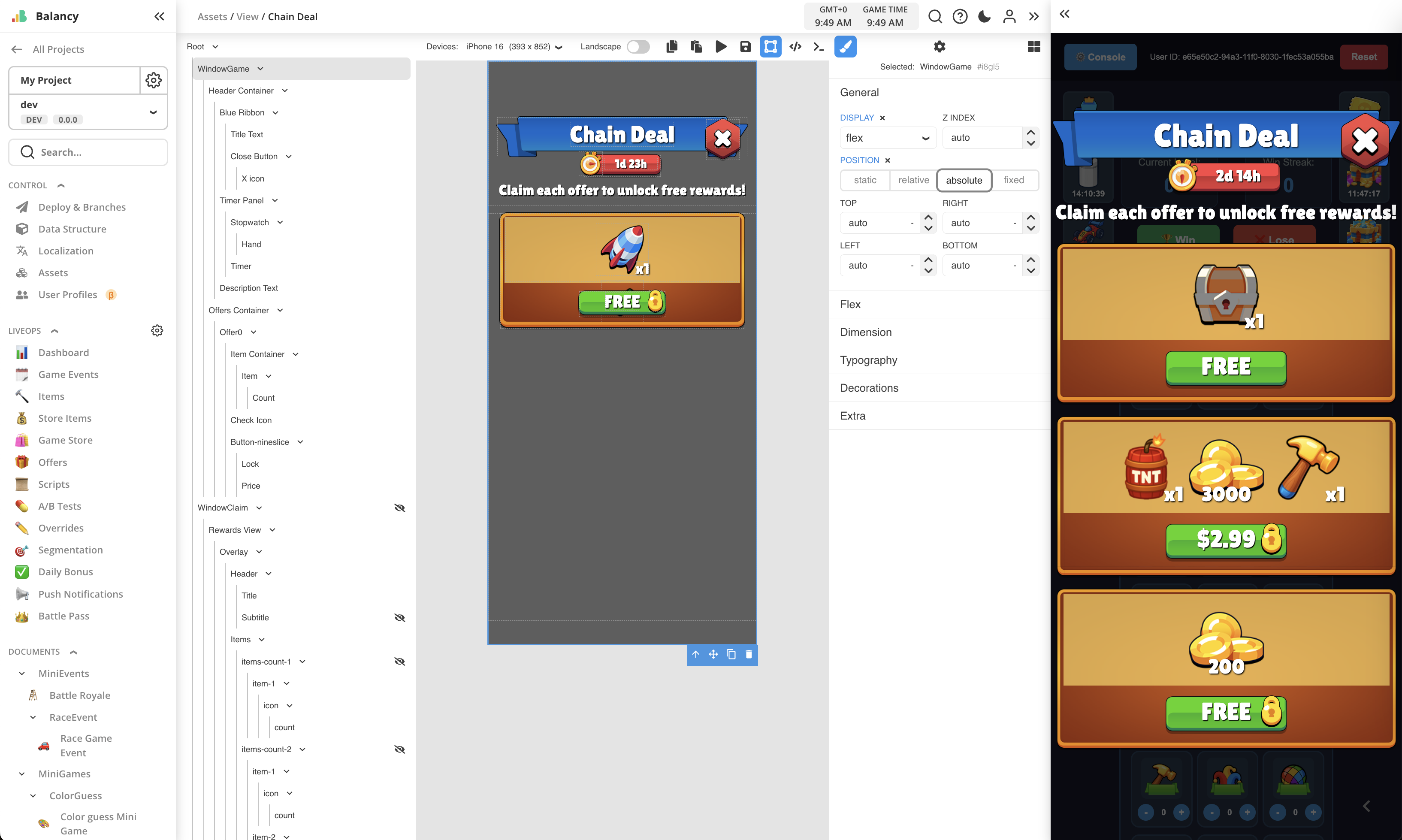Collapse the Offers Container tree node

click(x=280, y=310)
